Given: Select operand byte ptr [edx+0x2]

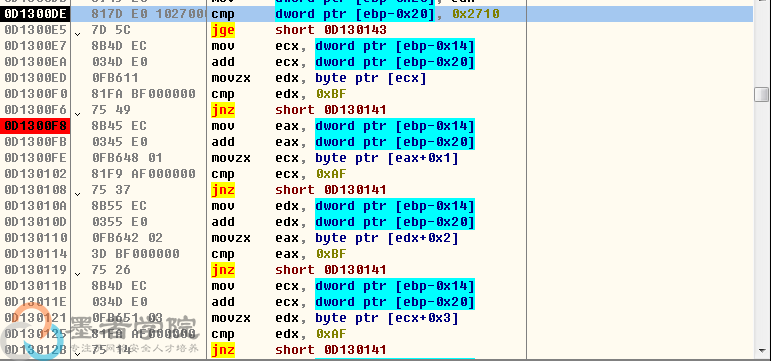Looking at the screenshot, I should pos(386,238).
